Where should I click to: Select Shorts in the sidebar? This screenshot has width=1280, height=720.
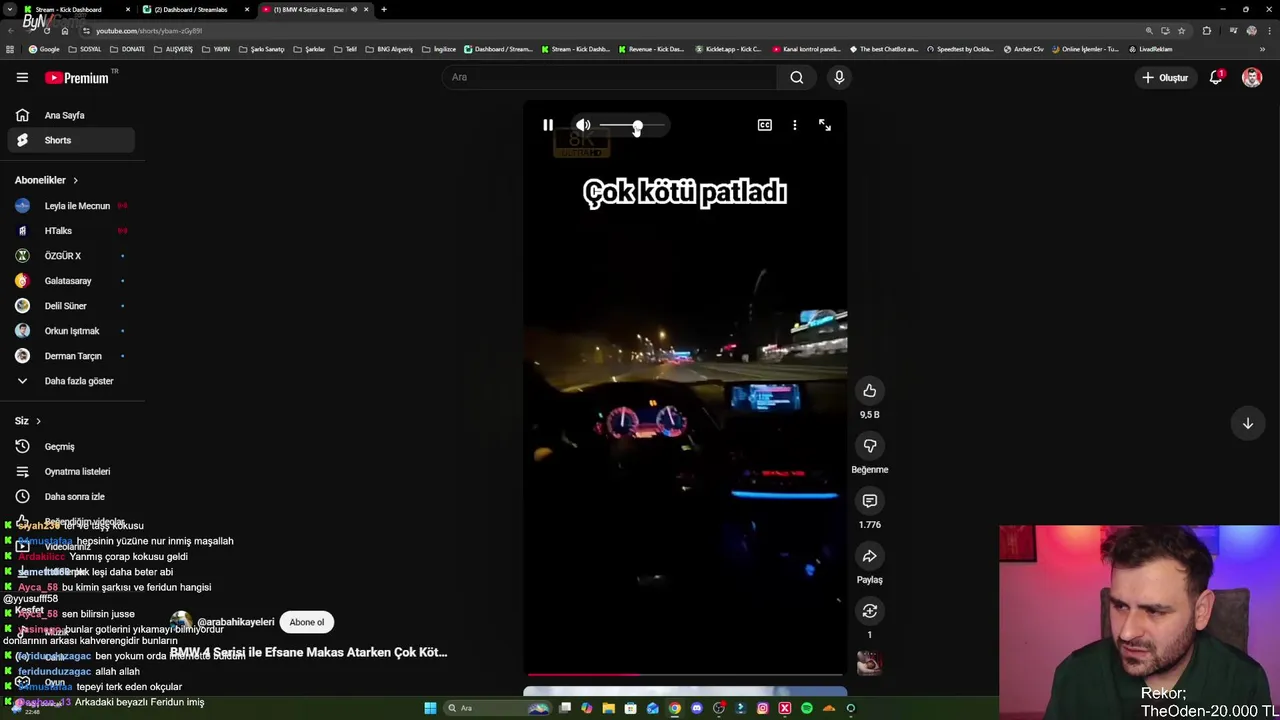point(70,140)
